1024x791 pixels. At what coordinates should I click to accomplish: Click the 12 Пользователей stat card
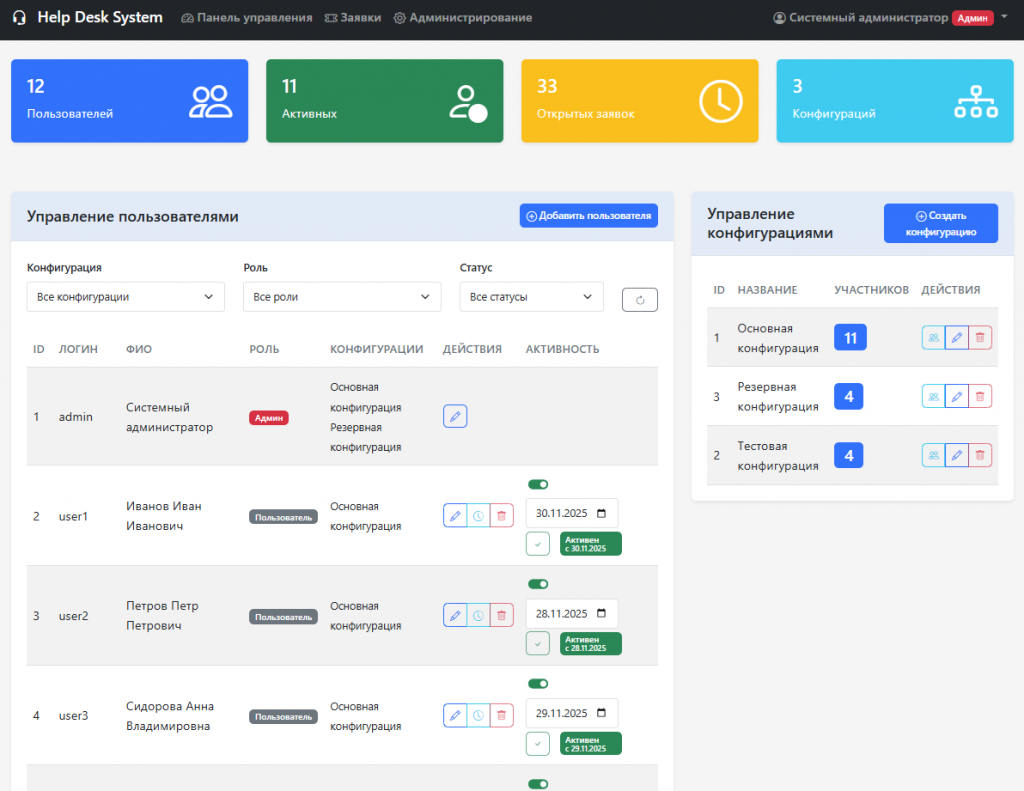(x=129, y=101)
